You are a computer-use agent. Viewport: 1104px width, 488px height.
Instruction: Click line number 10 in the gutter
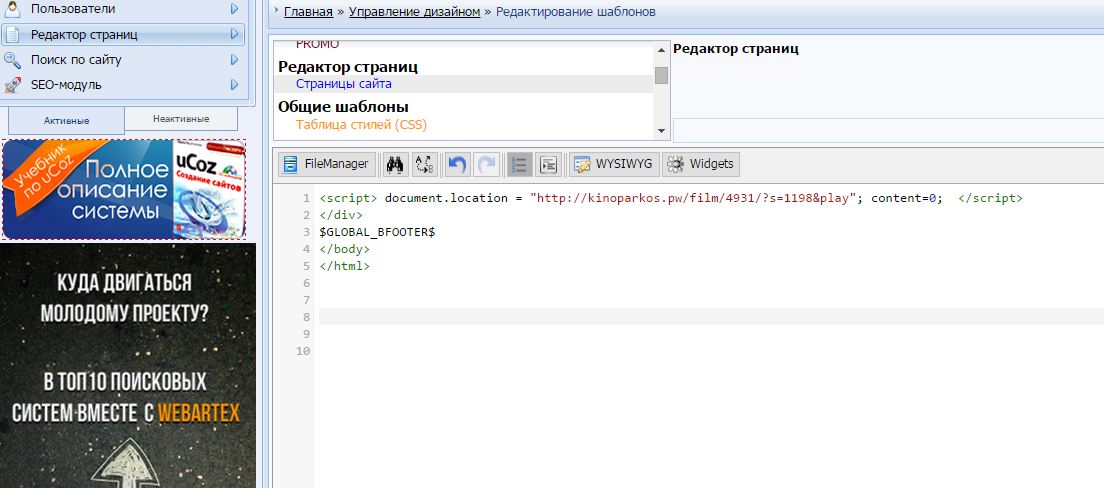click(303, 351)
